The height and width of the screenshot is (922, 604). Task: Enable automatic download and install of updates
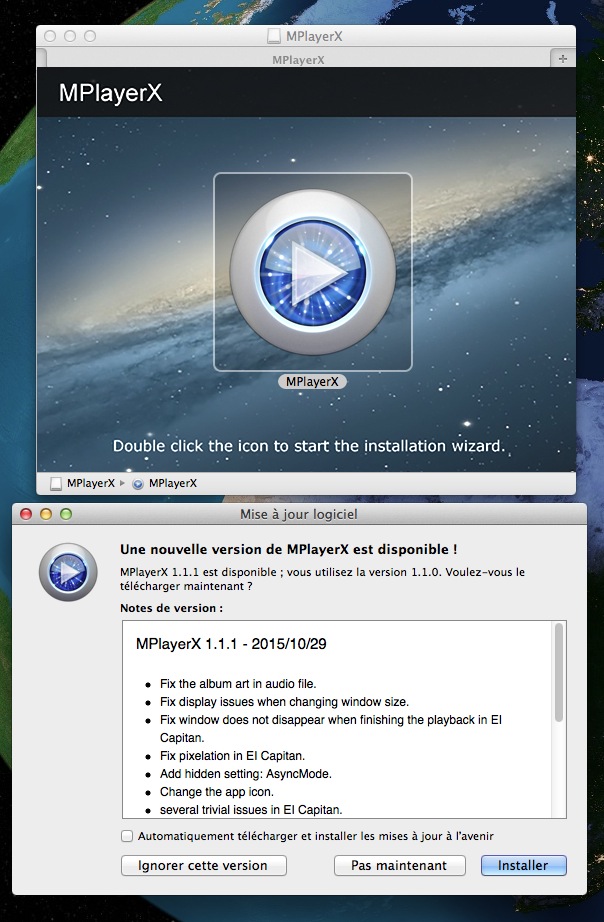click(x=127, y=836)
